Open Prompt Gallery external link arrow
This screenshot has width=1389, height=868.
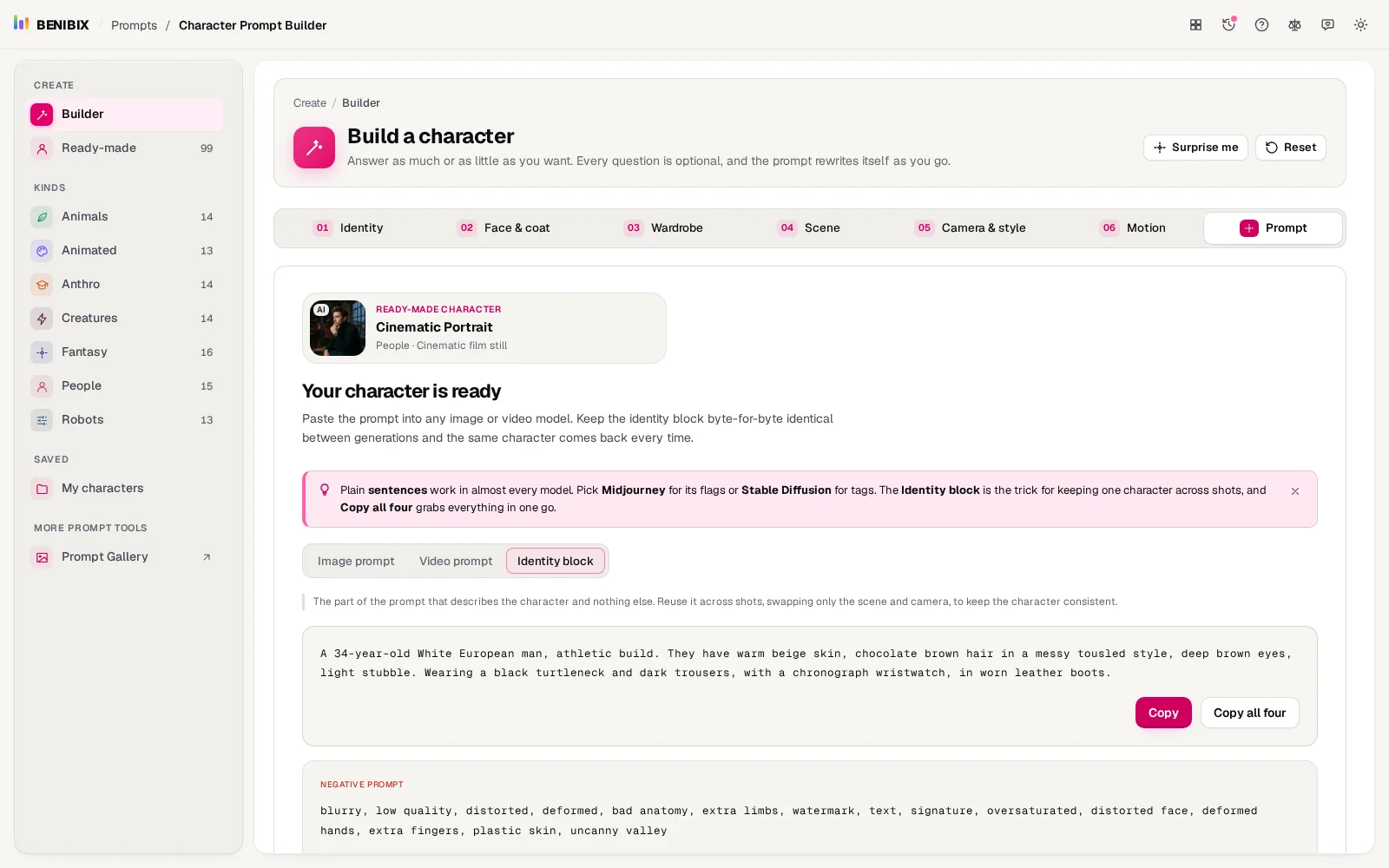[207, 557]
